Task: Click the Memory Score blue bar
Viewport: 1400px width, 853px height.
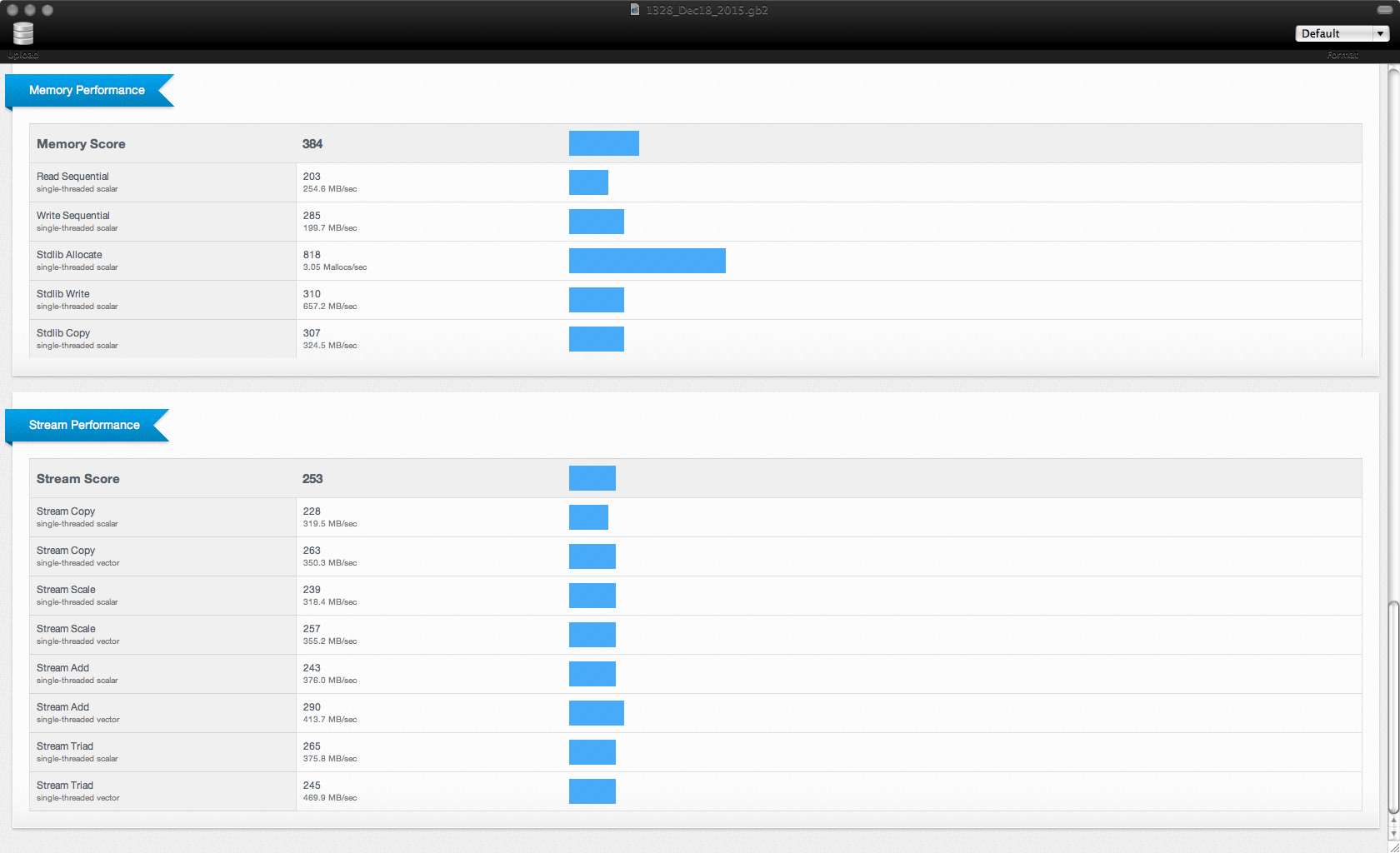Action: pyautogui.click(x=604, y=143)
